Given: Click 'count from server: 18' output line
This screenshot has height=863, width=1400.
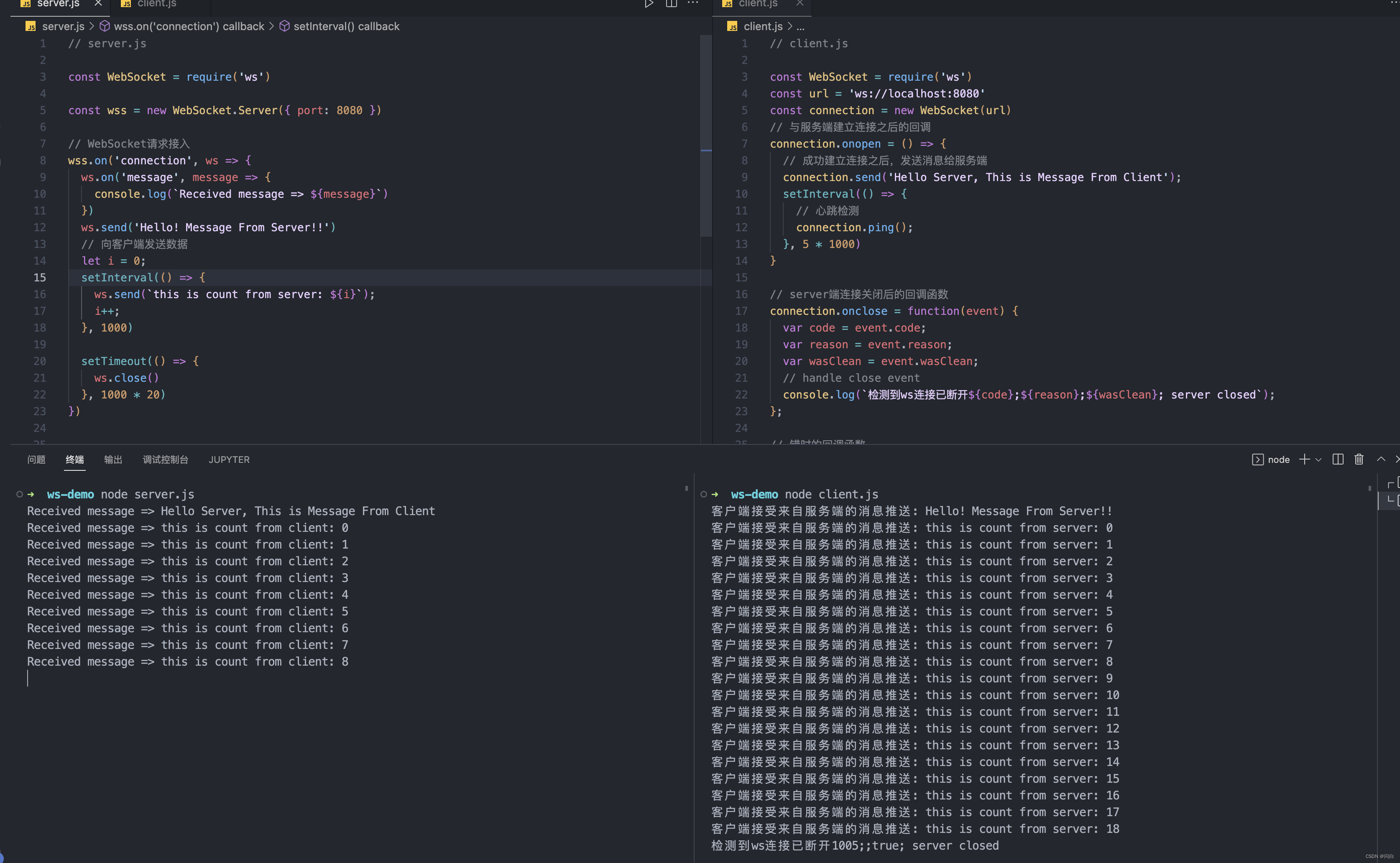Looking at the screenshot, I should click(x=915, y=829).
